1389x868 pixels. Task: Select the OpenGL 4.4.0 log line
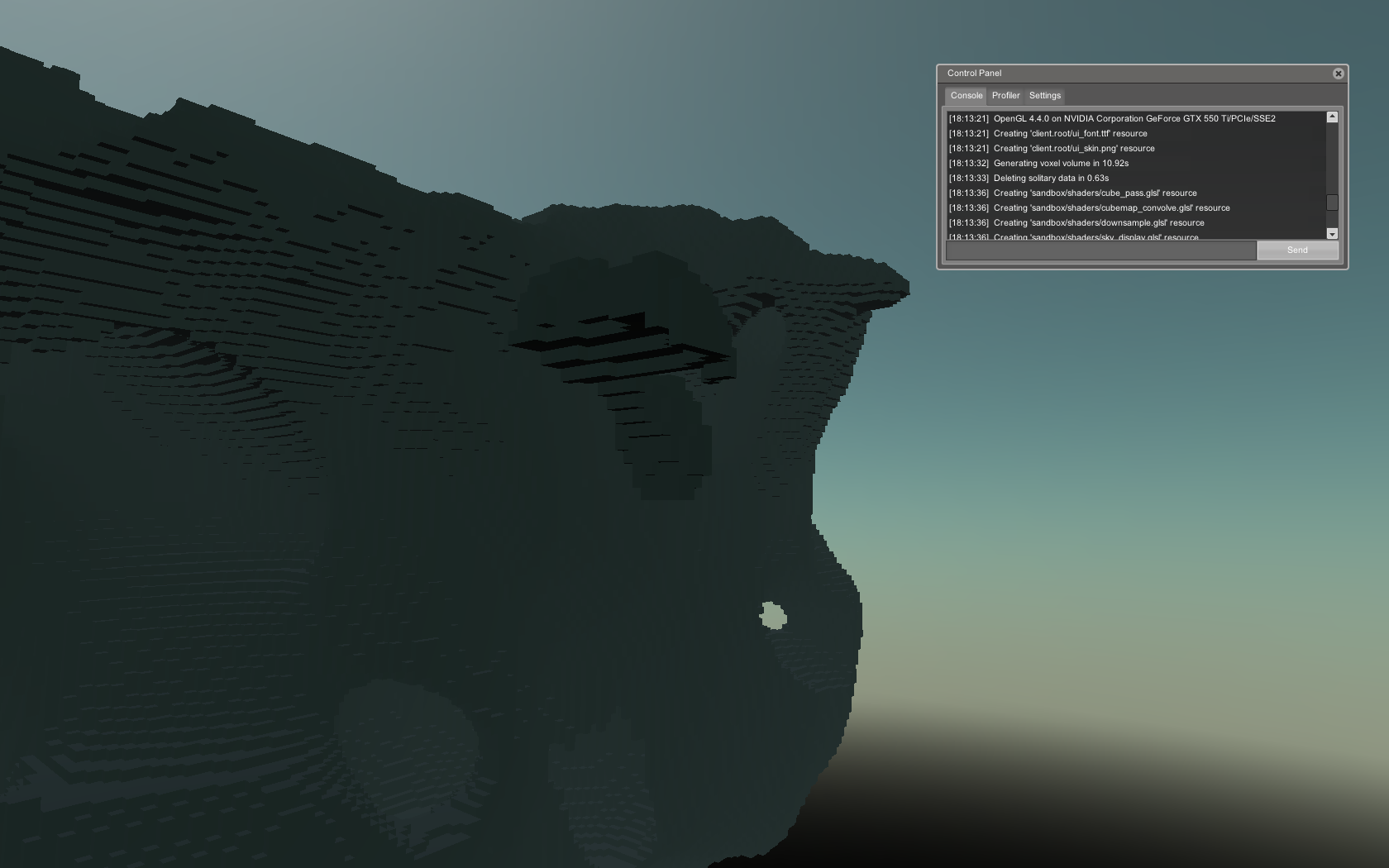click(x=1134, y=119)
